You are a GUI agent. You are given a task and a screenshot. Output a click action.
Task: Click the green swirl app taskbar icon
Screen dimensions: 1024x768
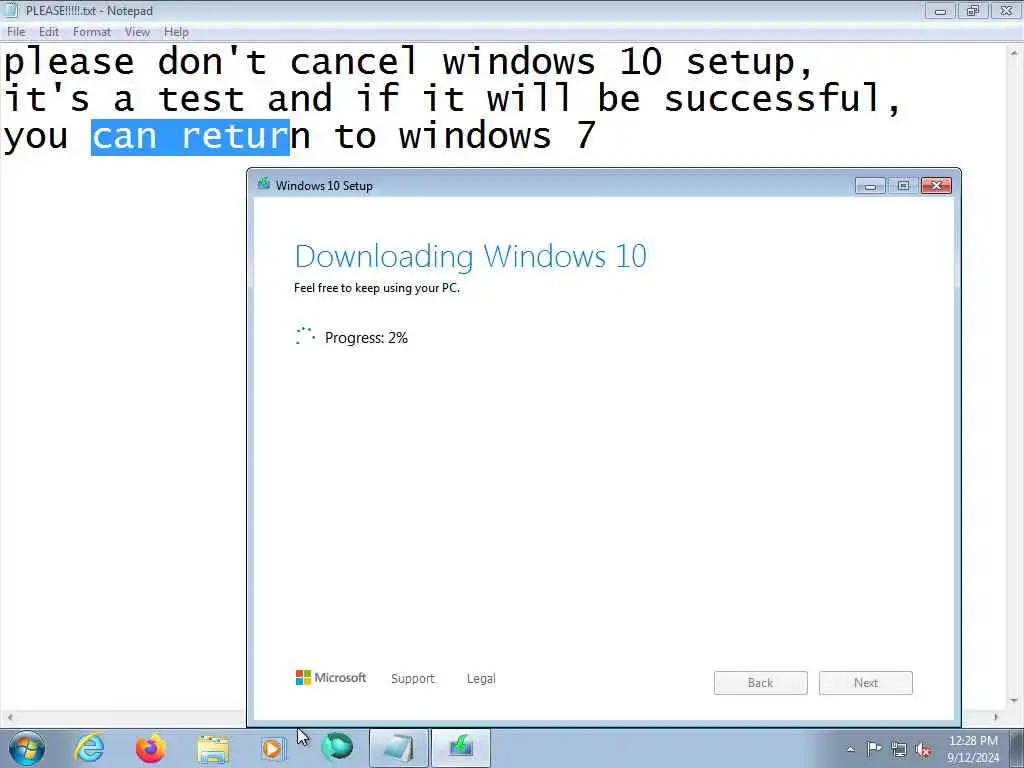point(337,747)
